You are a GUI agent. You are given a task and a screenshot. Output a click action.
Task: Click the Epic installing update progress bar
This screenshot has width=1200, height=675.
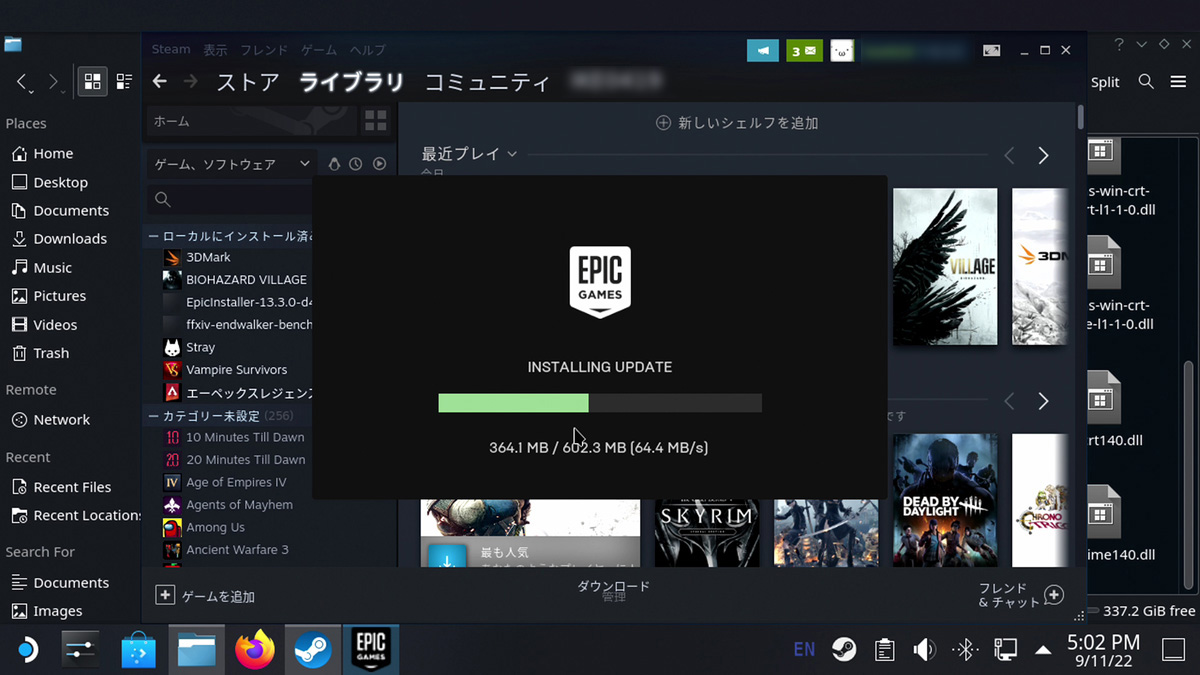600,403
